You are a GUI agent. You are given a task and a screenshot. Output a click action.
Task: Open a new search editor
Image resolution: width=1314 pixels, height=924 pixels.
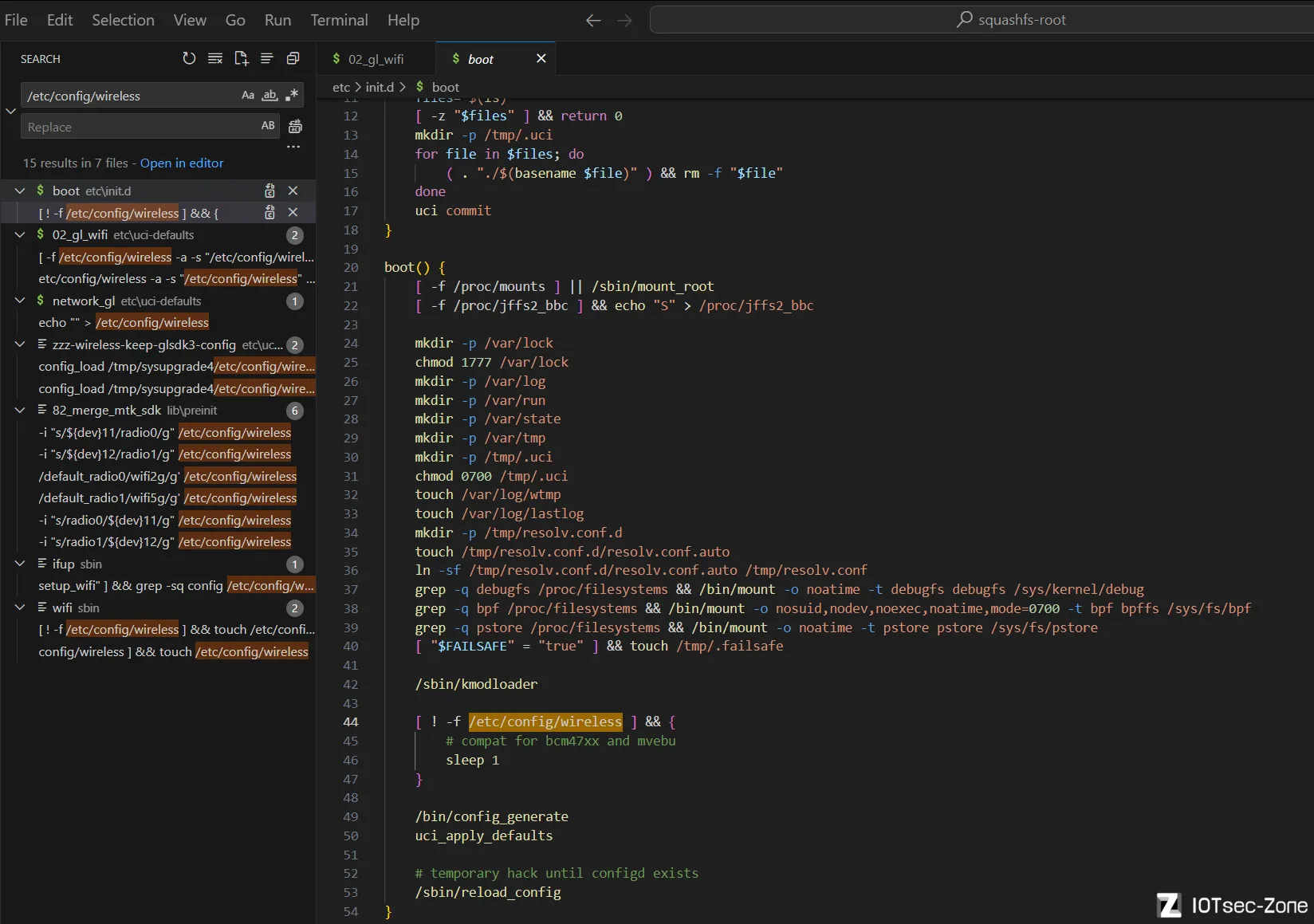point(242,58)
